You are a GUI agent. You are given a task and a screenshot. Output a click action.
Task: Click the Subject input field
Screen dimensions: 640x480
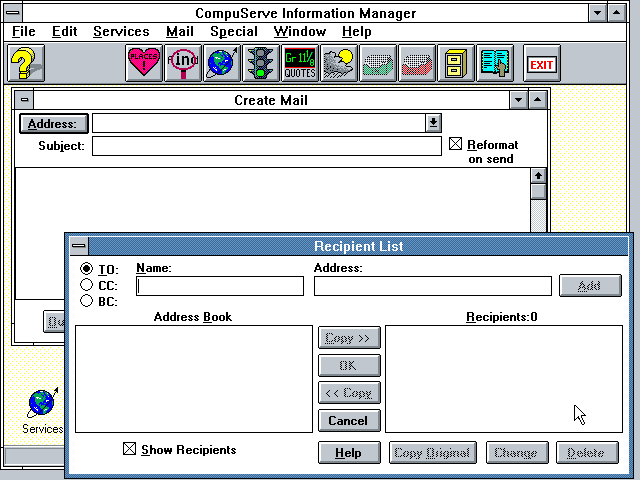point(267,146)
